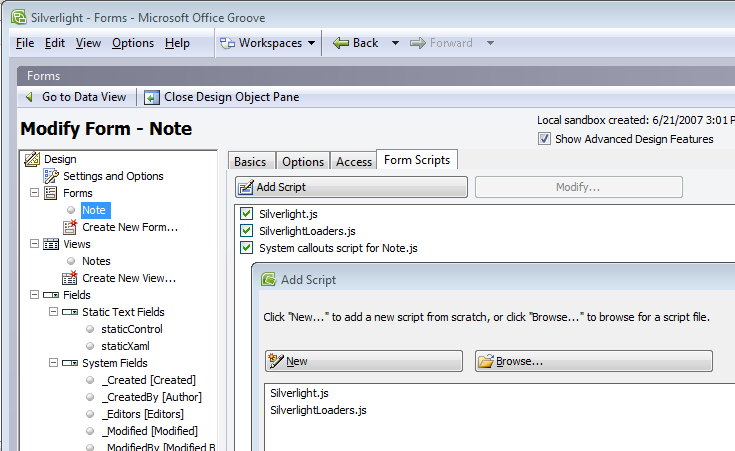
Task: Select Settings and Options in tree
Action: 113,176
